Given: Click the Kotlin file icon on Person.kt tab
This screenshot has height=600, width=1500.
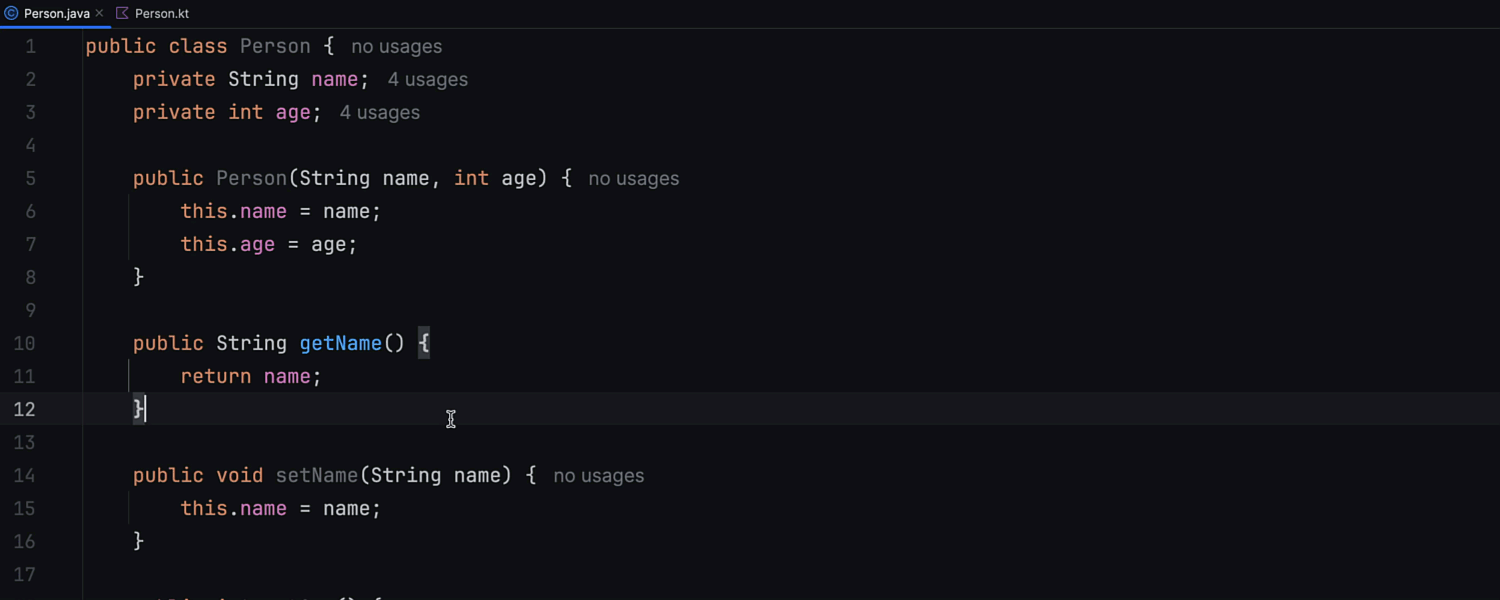Looking at the screenshot, I should tap(122, 14).
